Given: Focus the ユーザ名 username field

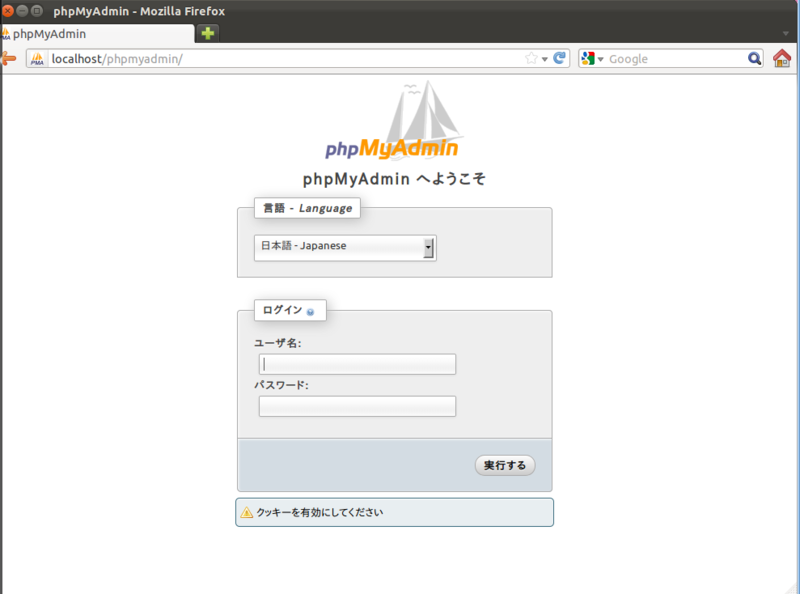Looking at the screenshot, I should click(x=357, y=364).
